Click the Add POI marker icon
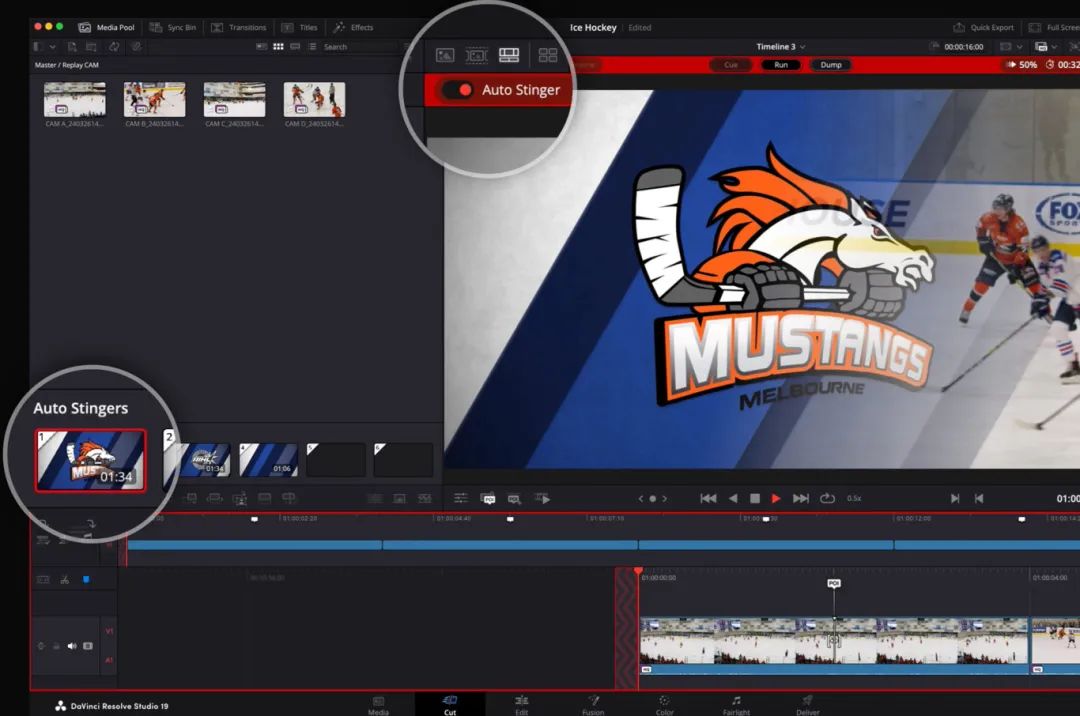Image resolution: width=1080 pixels, height=716 pixels. 488,498
